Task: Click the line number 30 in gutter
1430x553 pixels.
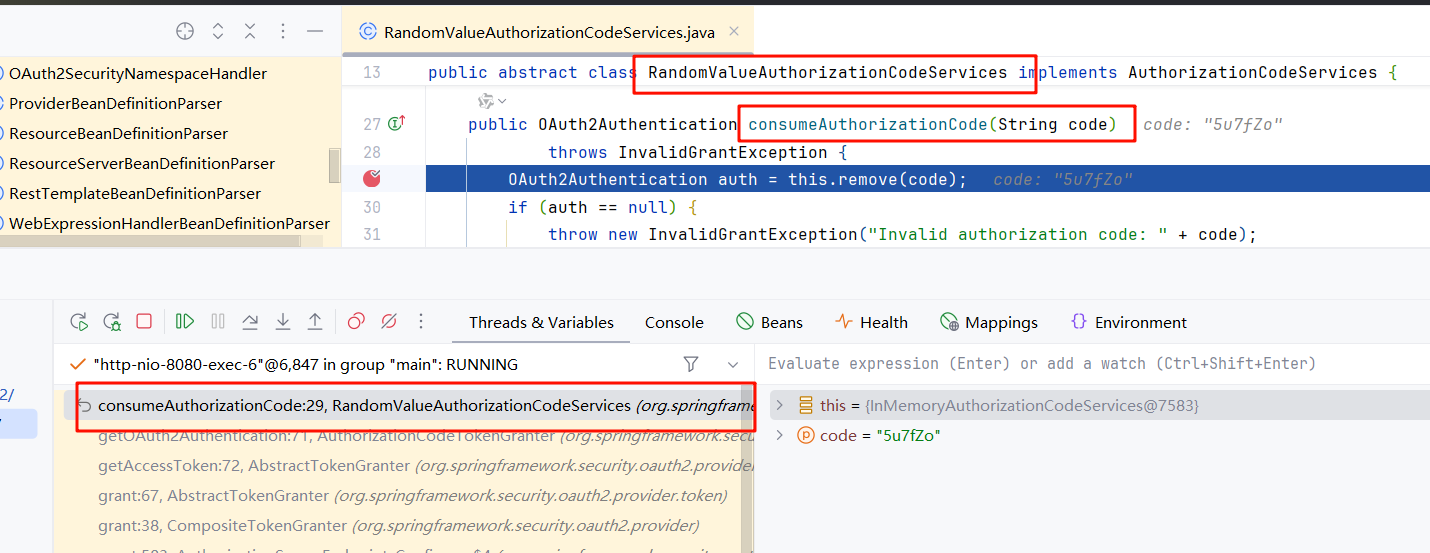Action: 372,207
